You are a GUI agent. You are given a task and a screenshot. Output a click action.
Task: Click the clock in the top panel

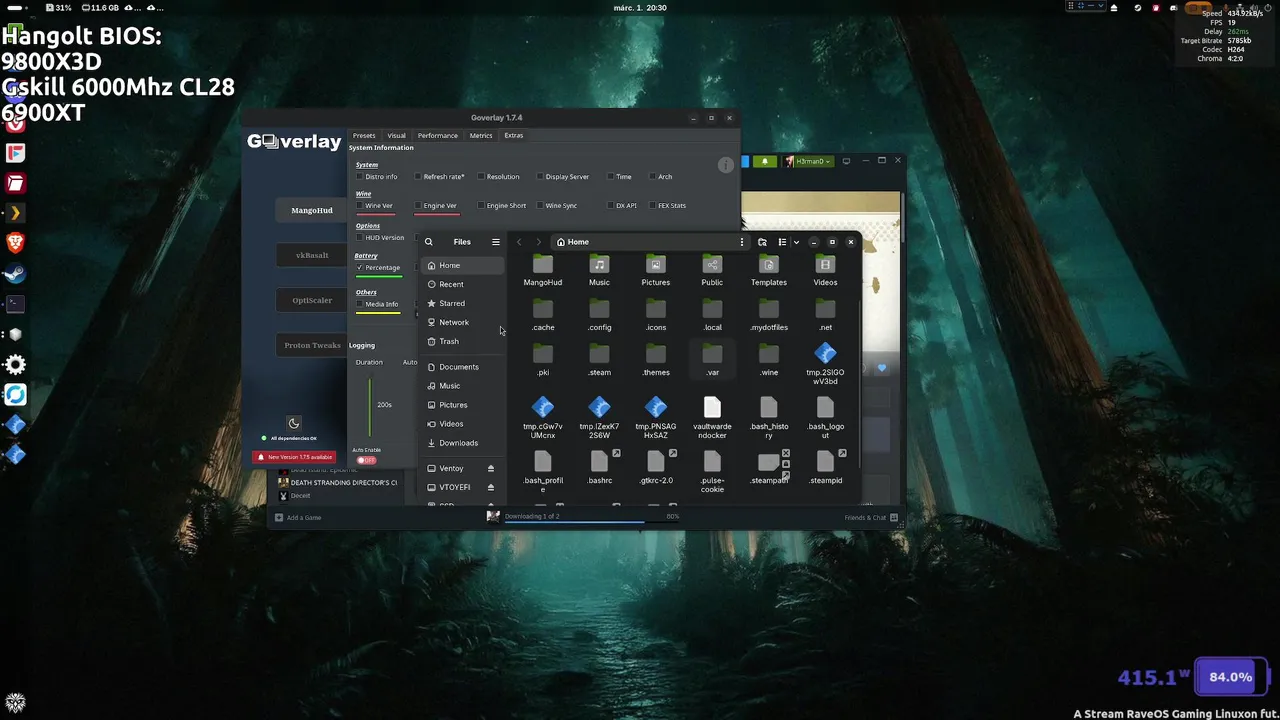[x=641, y=8]
